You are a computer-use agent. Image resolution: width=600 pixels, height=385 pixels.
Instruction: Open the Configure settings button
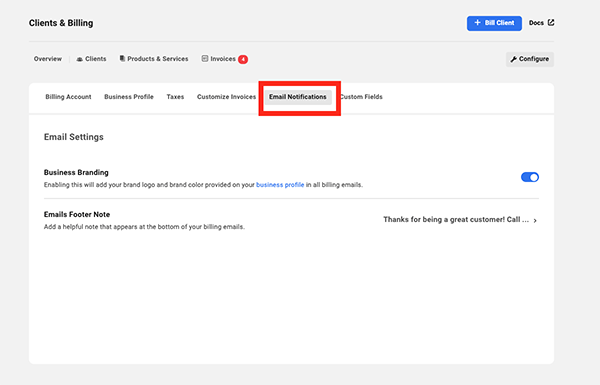(x=530, y=59)
